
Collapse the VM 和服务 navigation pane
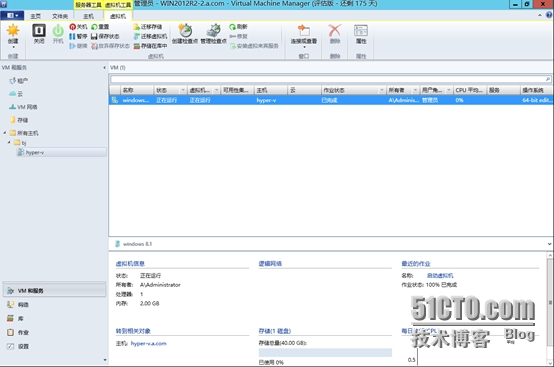coord(104,67)
